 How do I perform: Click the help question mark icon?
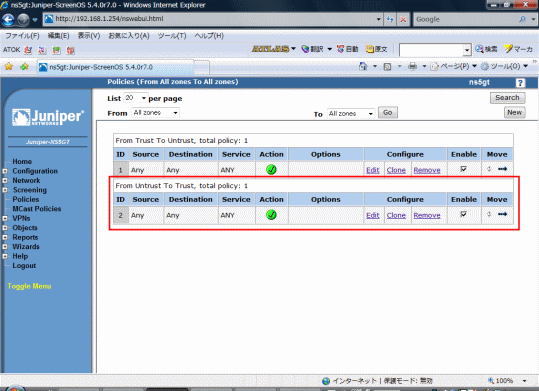520,83
